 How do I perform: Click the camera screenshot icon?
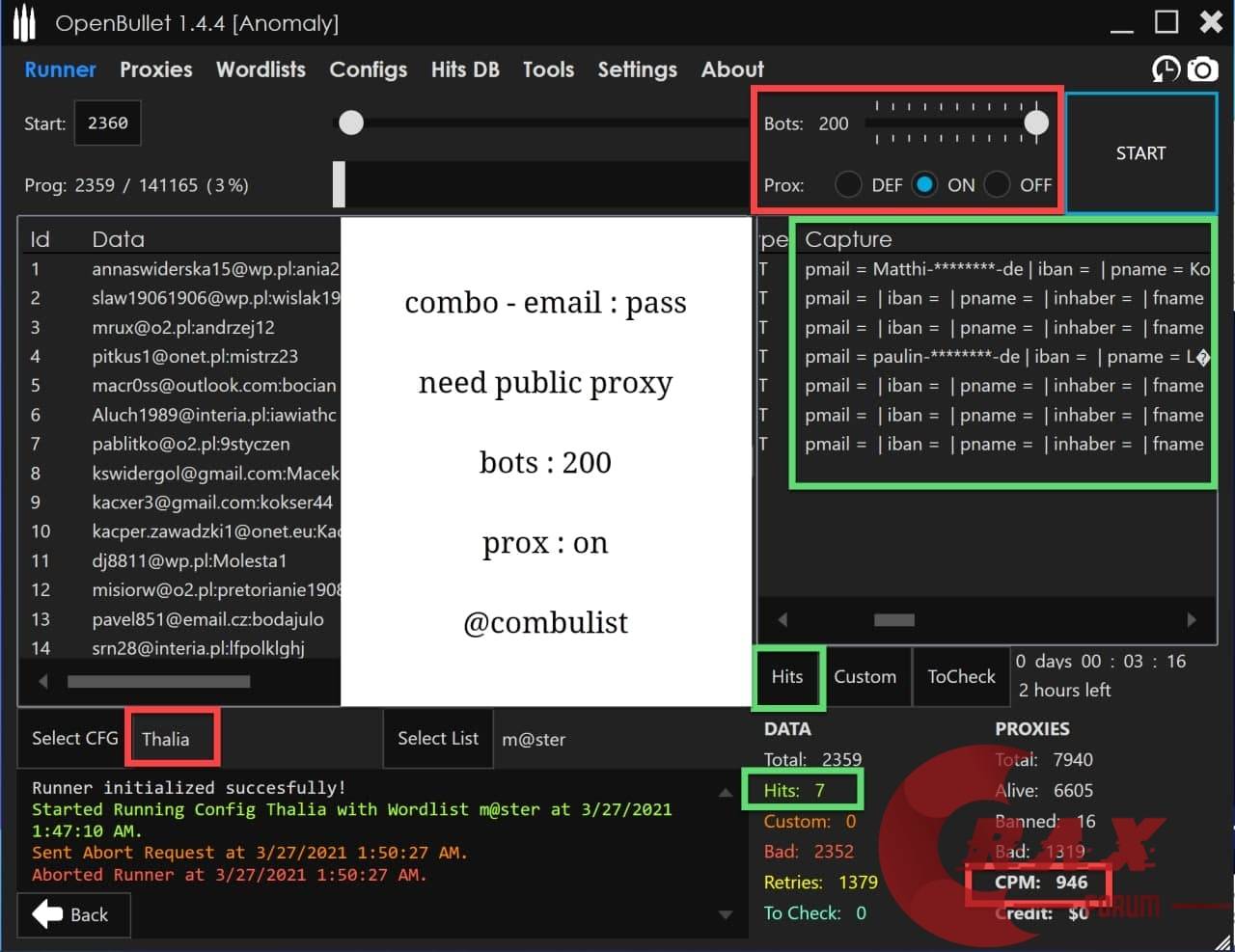pos(1202,69)
